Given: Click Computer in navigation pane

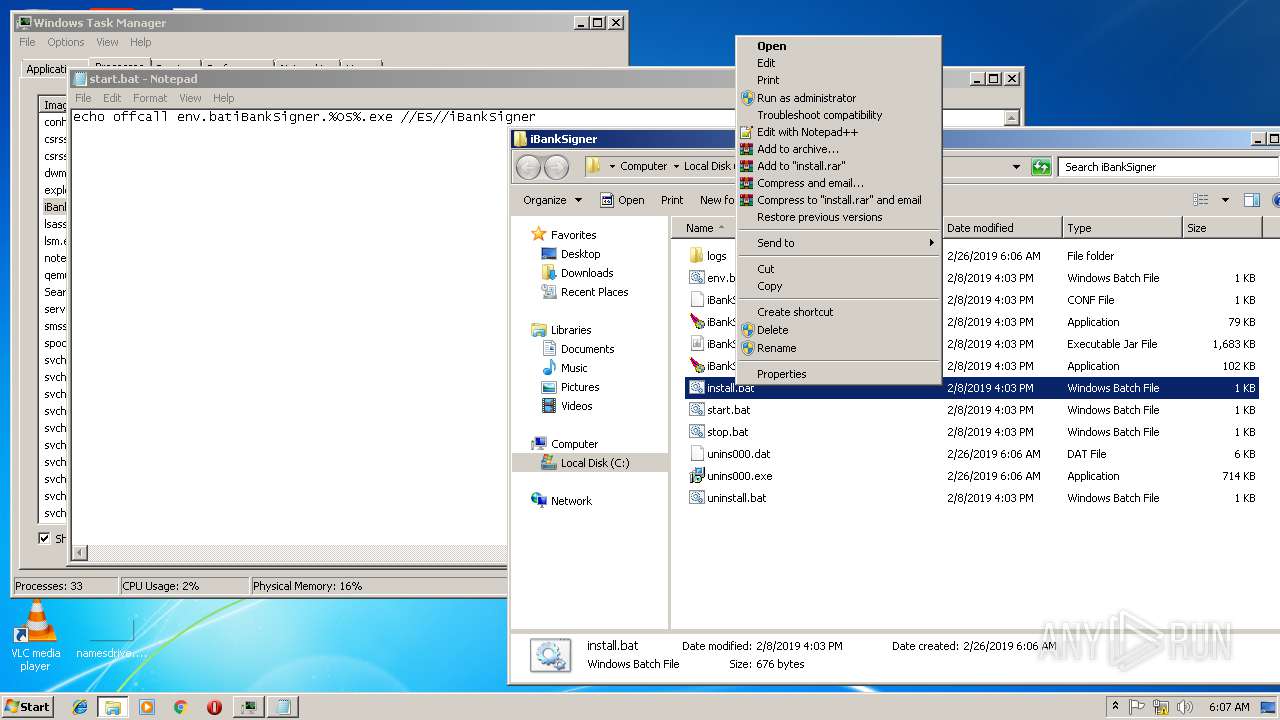Looking at the screenshot, I should pos(574,444).
